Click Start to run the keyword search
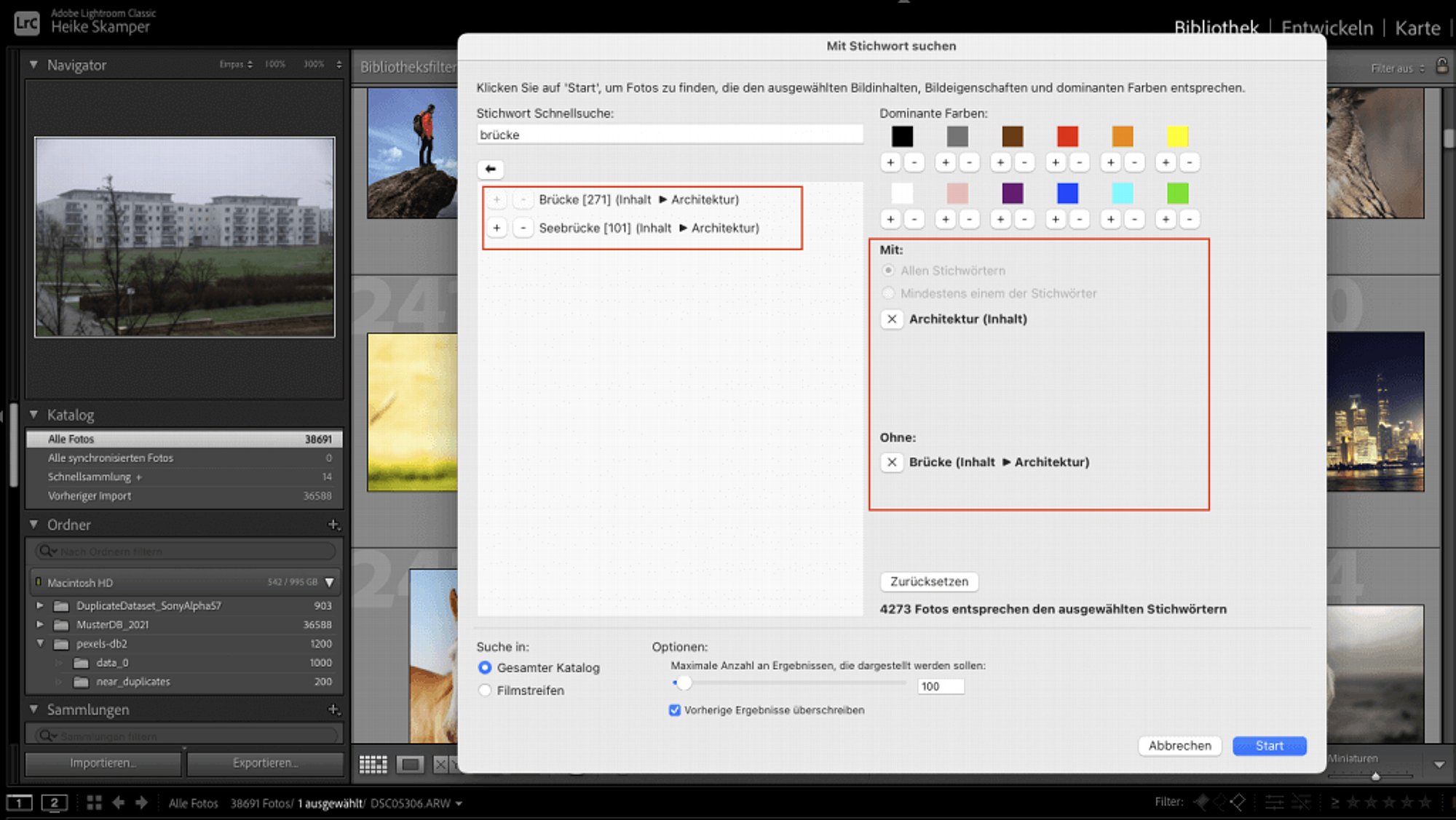 (x=1270, y=746)
